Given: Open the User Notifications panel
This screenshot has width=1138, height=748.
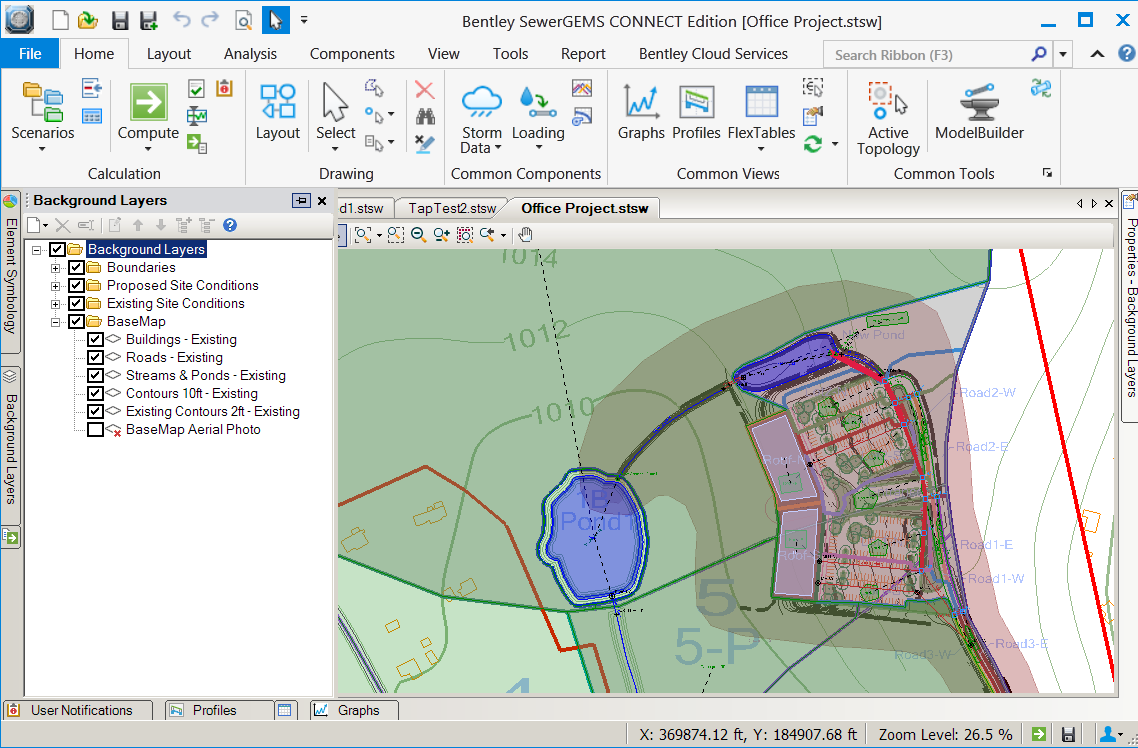Looking at the screenshot, I should point(81,710).
